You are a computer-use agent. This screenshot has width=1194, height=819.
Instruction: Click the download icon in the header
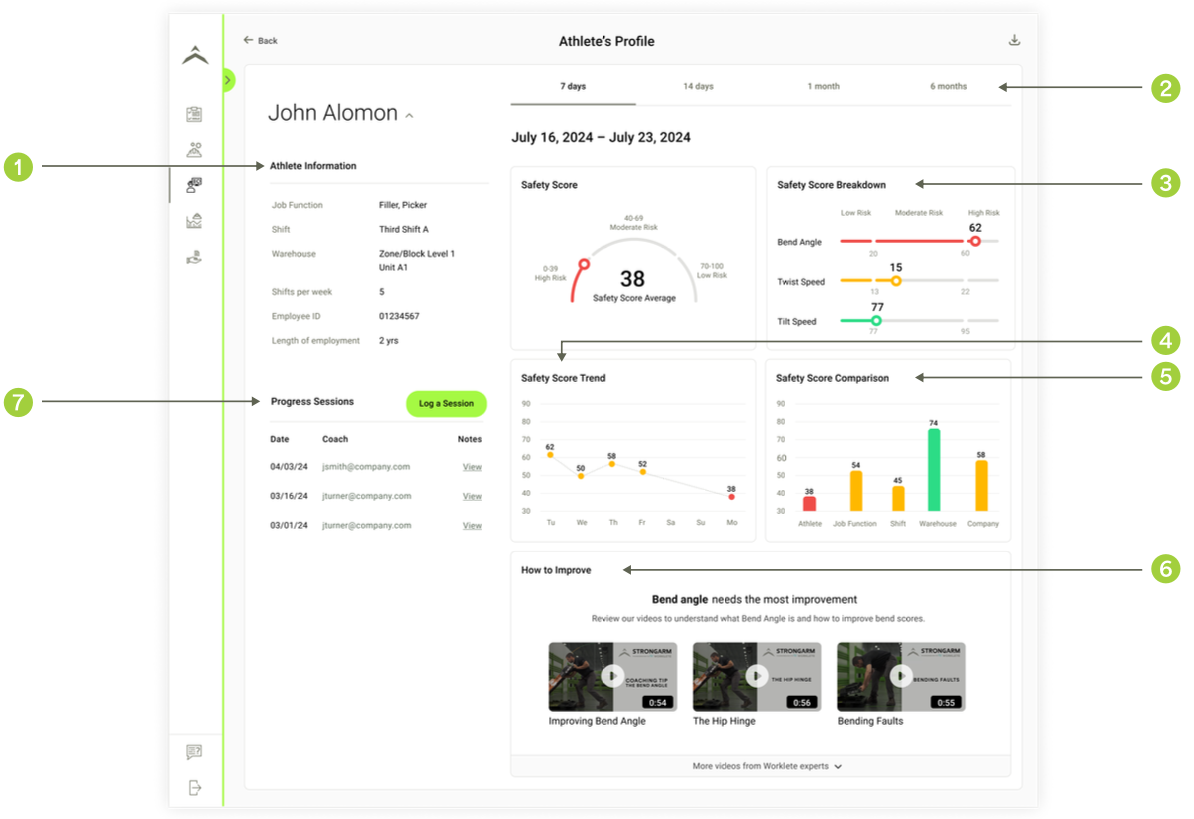(1014, 41)
